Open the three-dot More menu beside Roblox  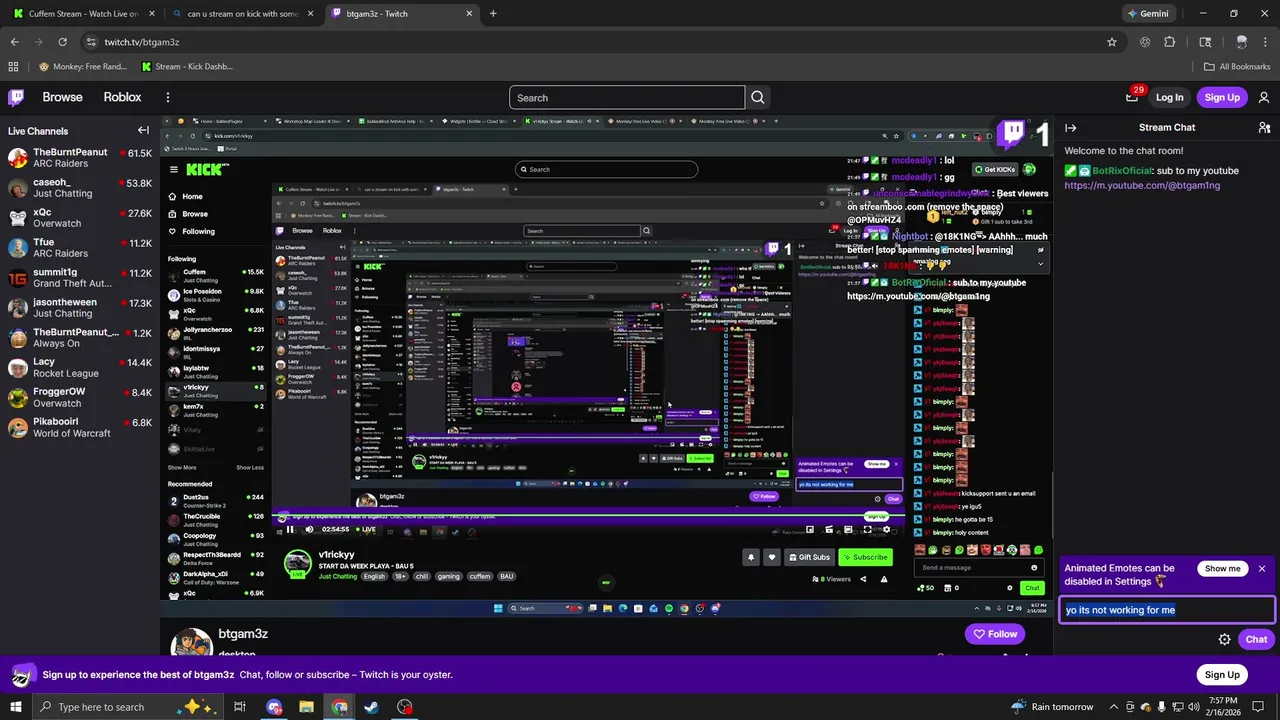pyautogui.click(x=168, y=97)
